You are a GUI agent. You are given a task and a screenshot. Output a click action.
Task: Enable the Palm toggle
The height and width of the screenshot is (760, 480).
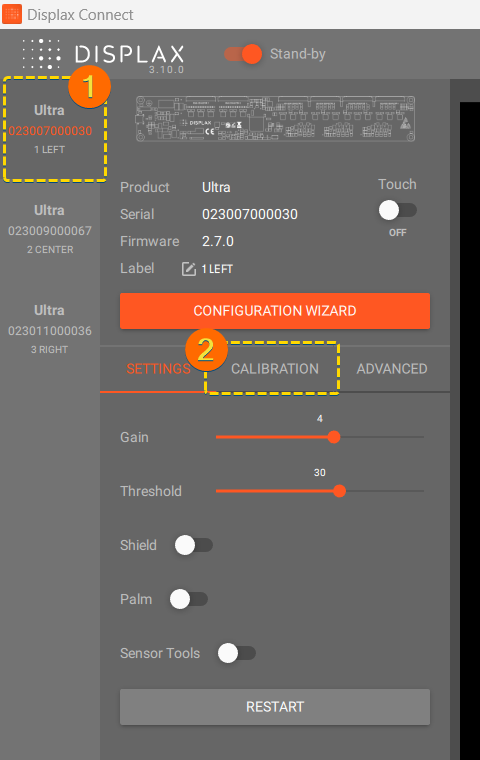tap(189, 599)
